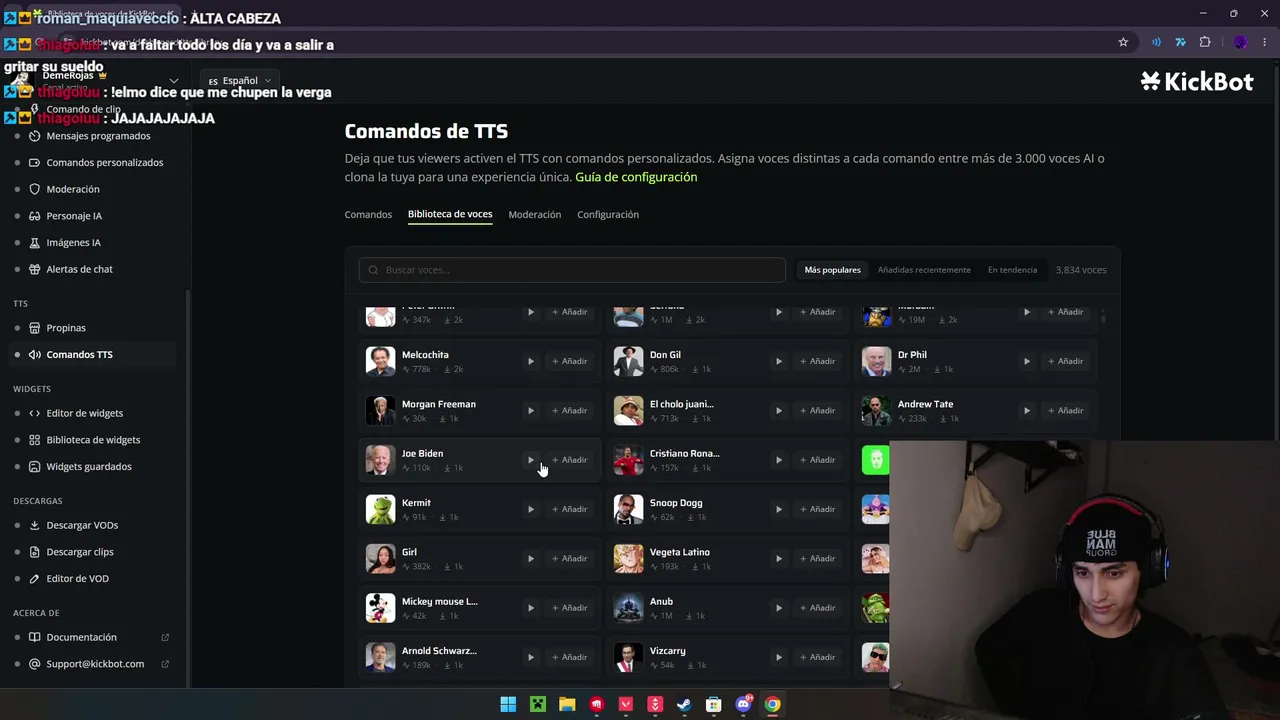Switch to the Comandos tab
Image resolution: width=1280 pixels, height=720 pixels.
point(368,214)
